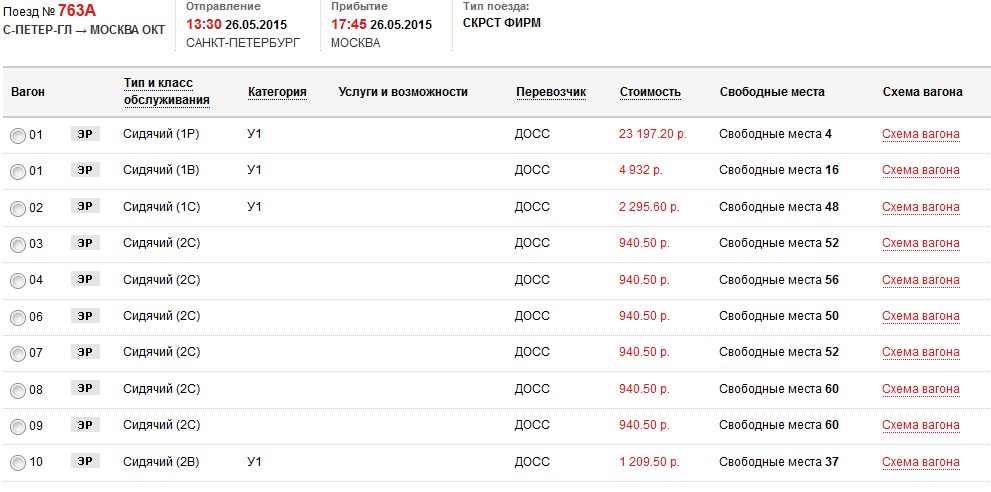Select wagon 02 radio button
This screenshot has width=991, height=492.
click(x=18, y=208)
